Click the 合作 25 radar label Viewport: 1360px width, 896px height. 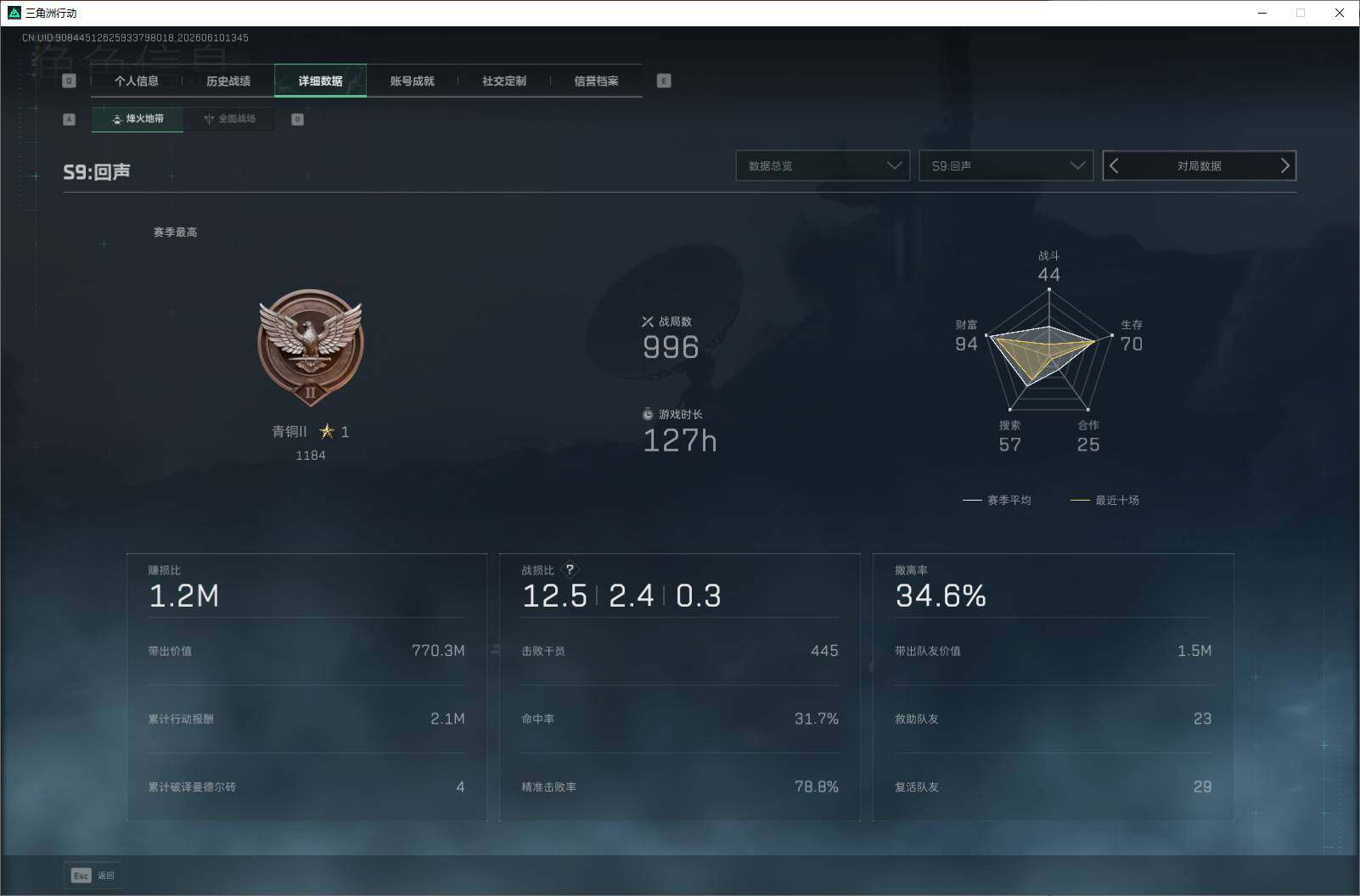pos(1088,437)
